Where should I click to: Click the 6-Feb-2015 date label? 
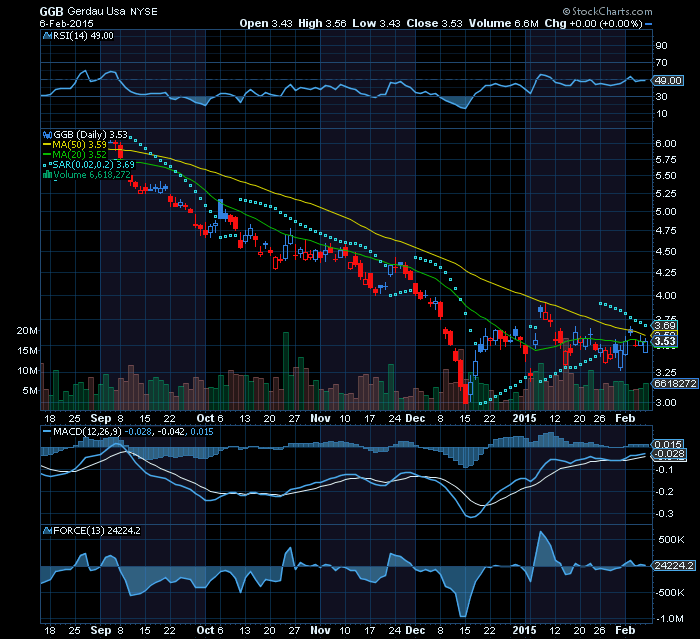tap(66, 24)
